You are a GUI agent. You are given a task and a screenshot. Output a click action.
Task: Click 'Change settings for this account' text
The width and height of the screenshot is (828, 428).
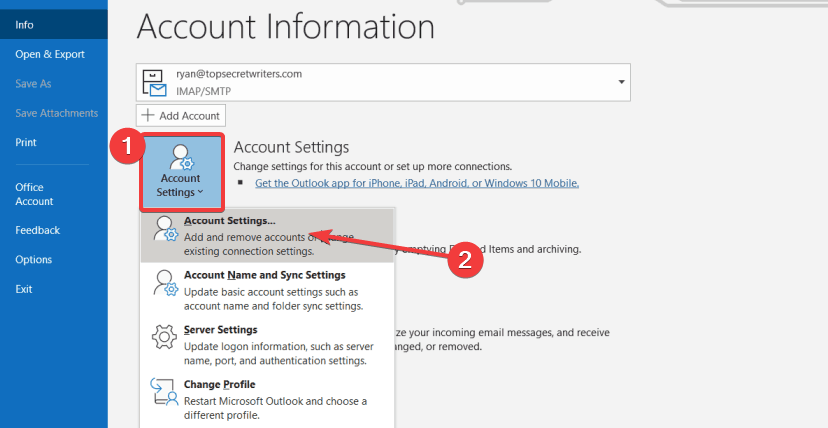coord(373,166)
